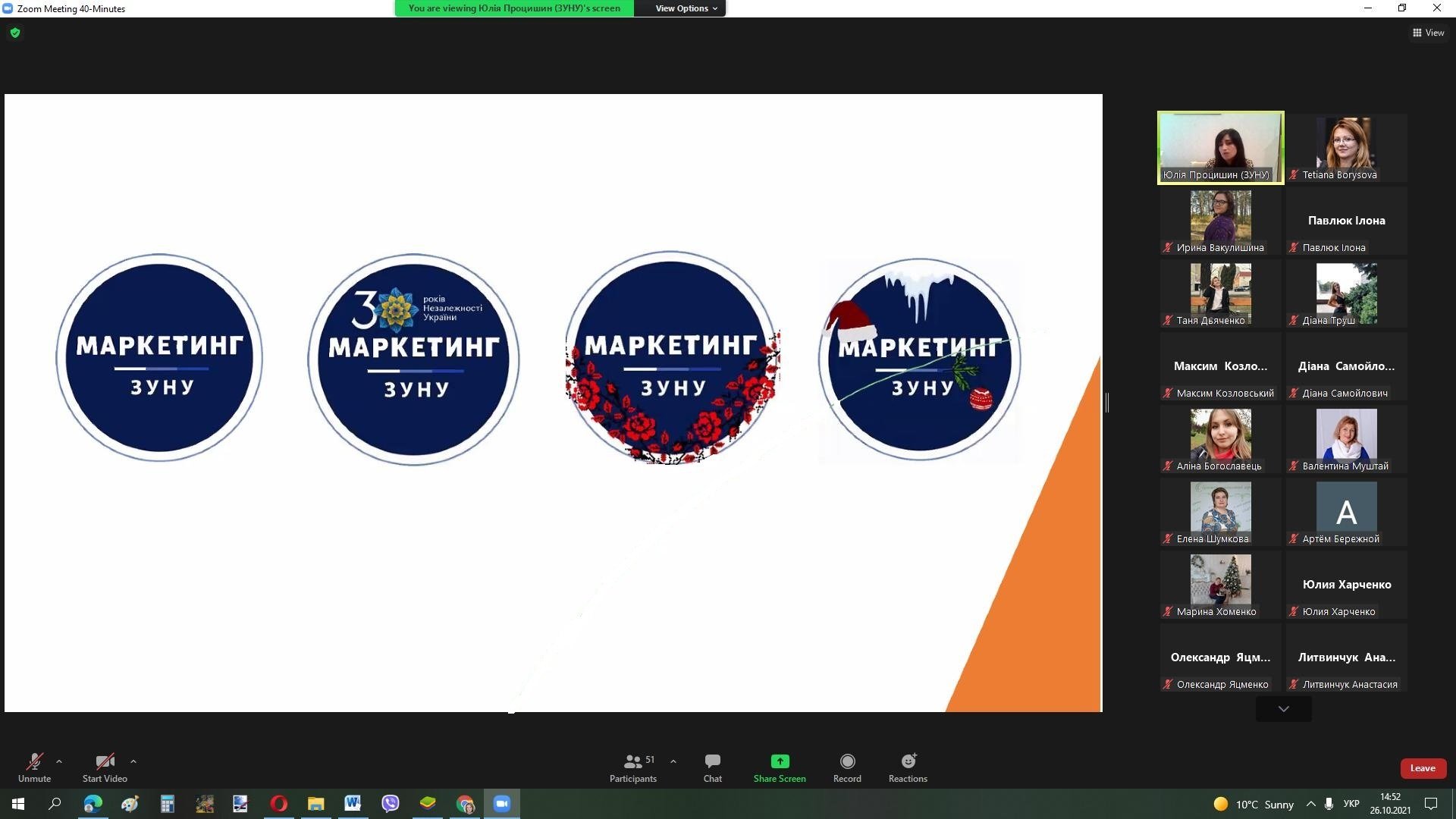Click the screen sharing notification banner

point(514,8)
